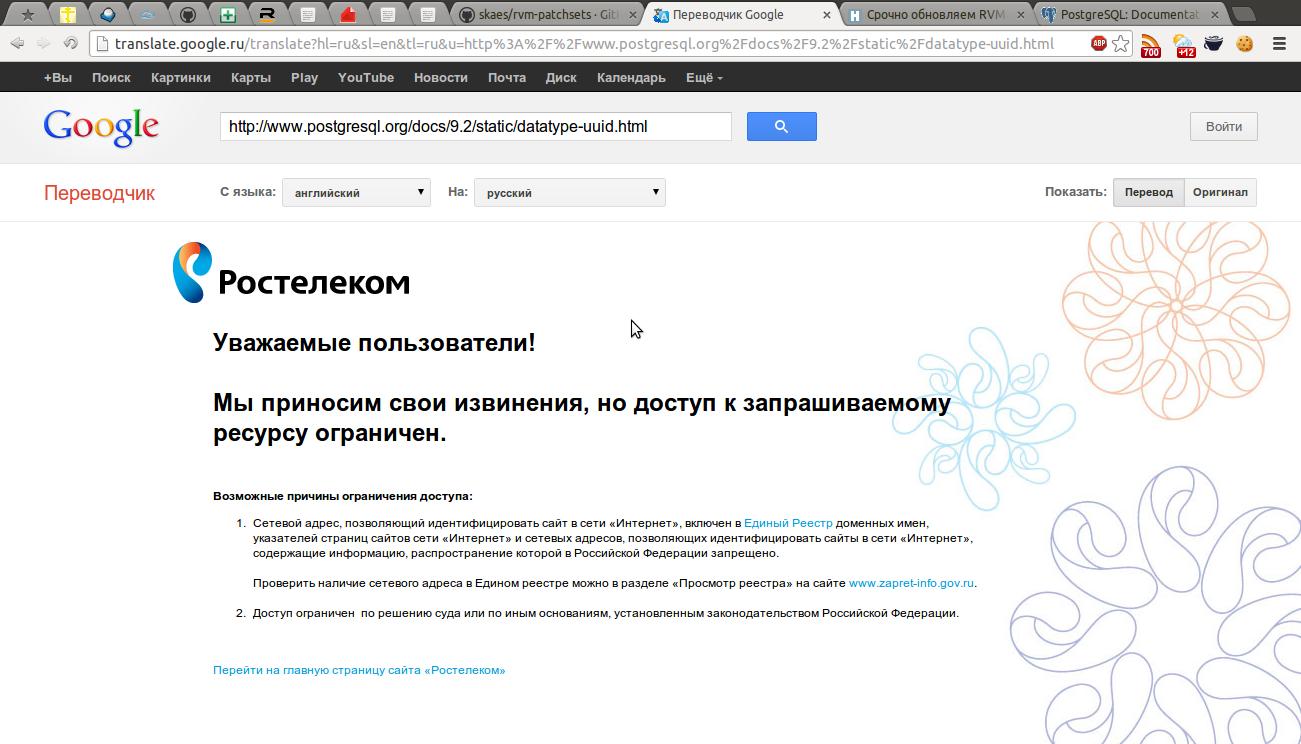
Task: Open the RSS feed extension showing 700
Action: [x=1151, y=45]
